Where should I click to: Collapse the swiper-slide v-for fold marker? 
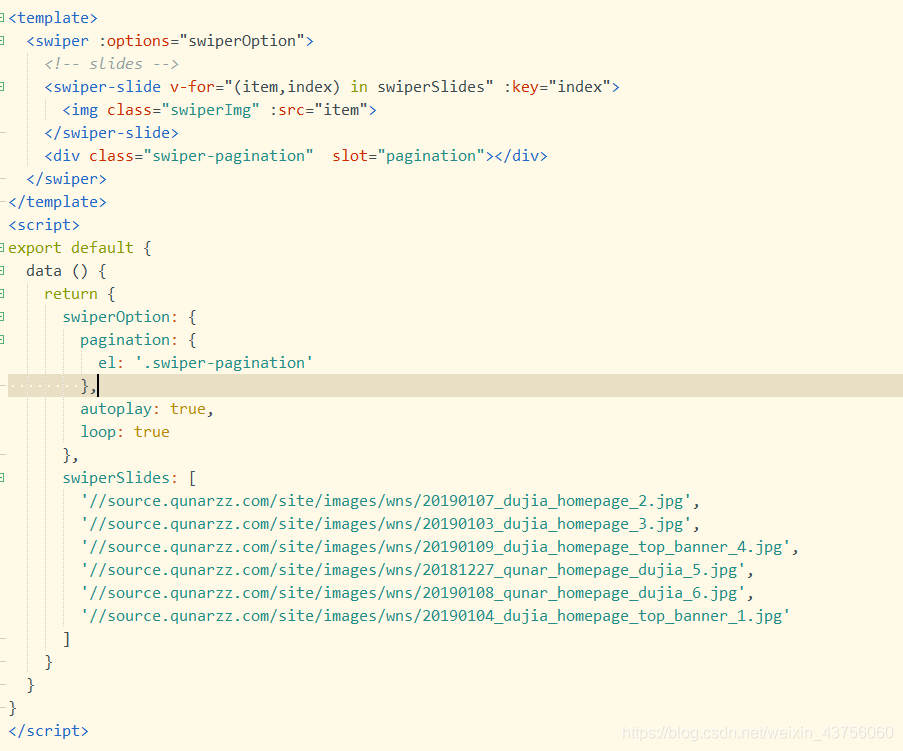coord(2,87)
